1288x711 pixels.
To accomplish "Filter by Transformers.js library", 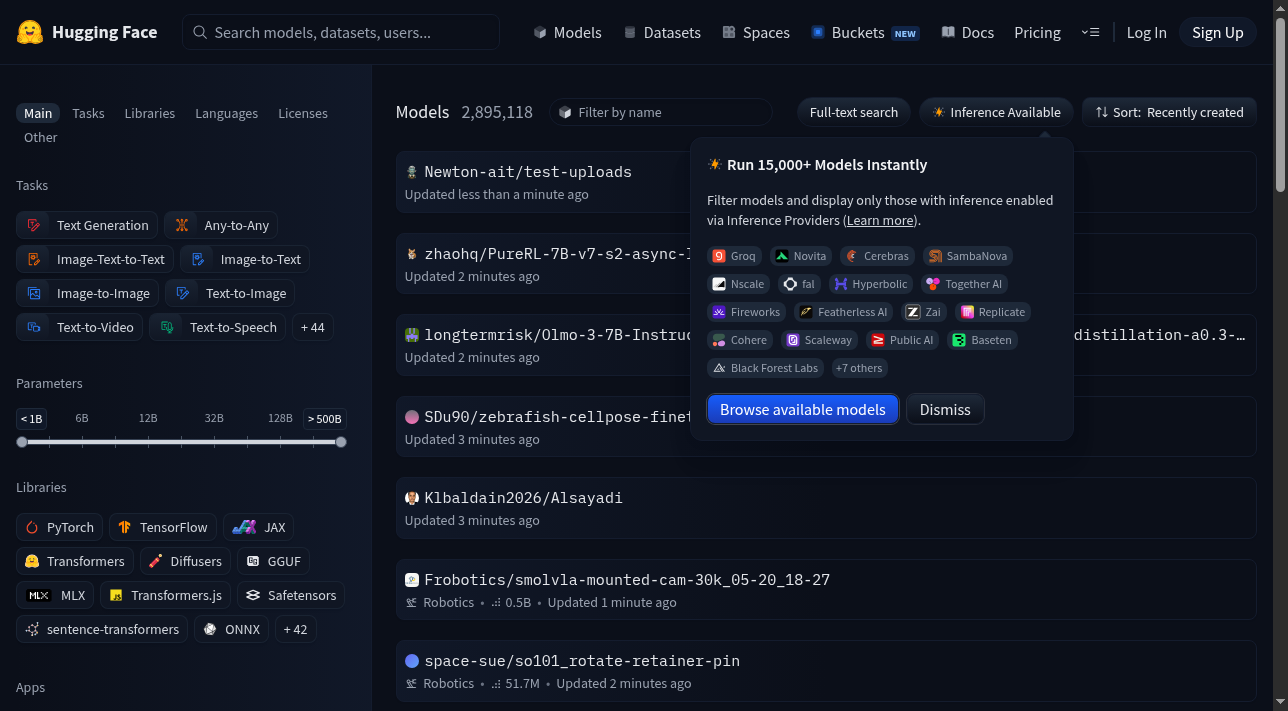I will pos(166,595).
